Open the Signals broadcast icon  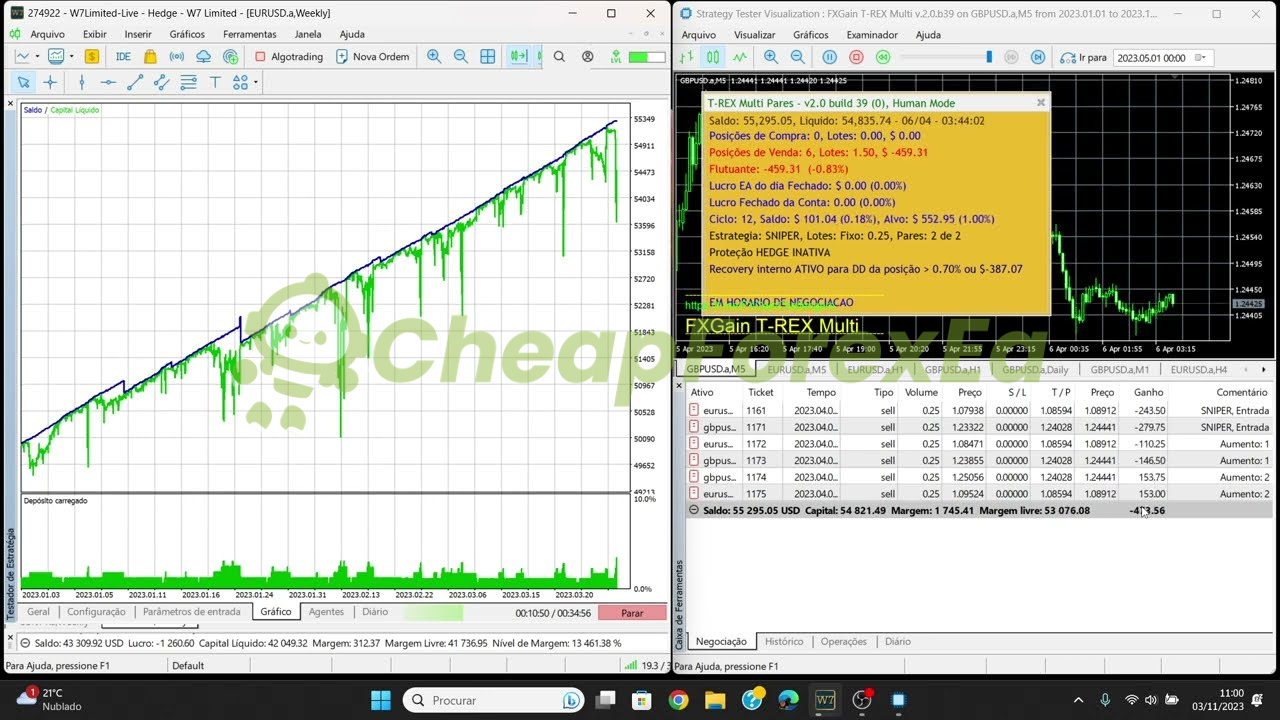coord(177,57)
